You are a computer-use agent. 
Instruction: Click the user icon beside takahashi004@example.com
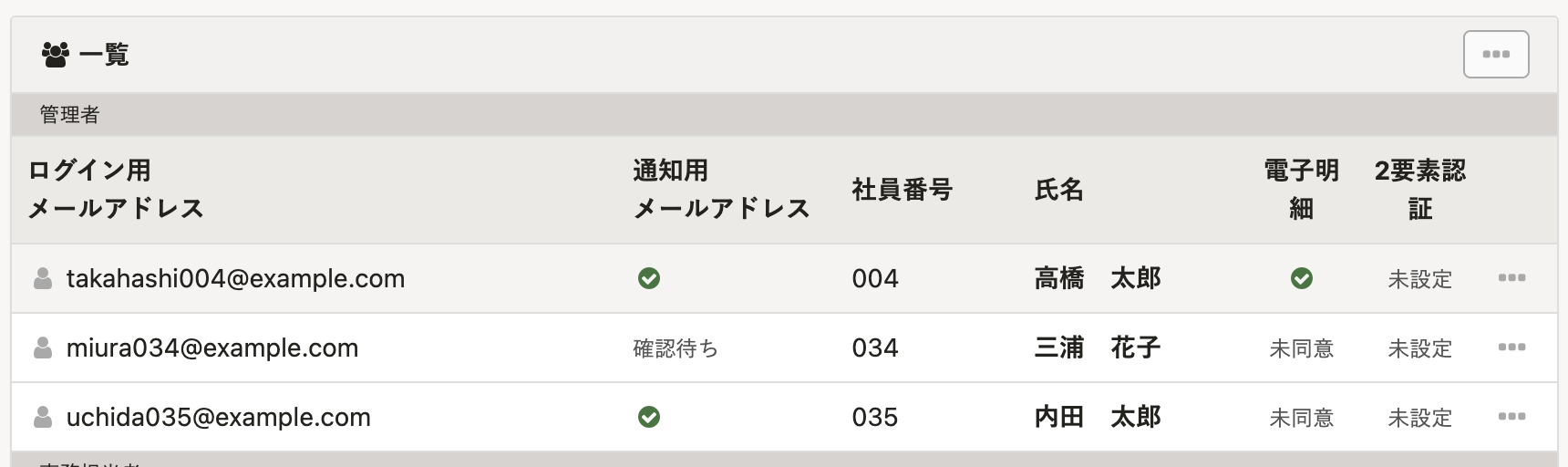(x=43, y=279)
